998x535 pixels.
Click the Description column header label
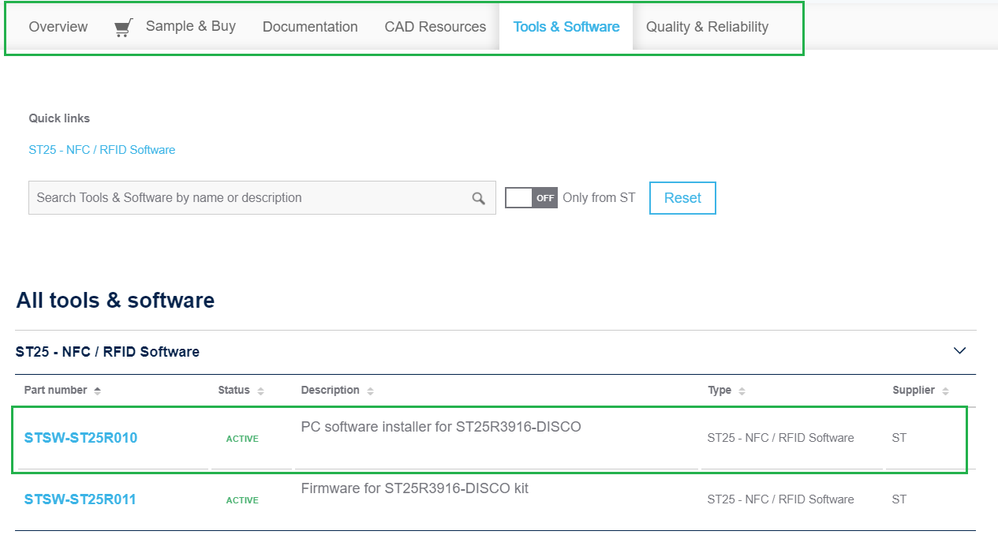(330, 390)
